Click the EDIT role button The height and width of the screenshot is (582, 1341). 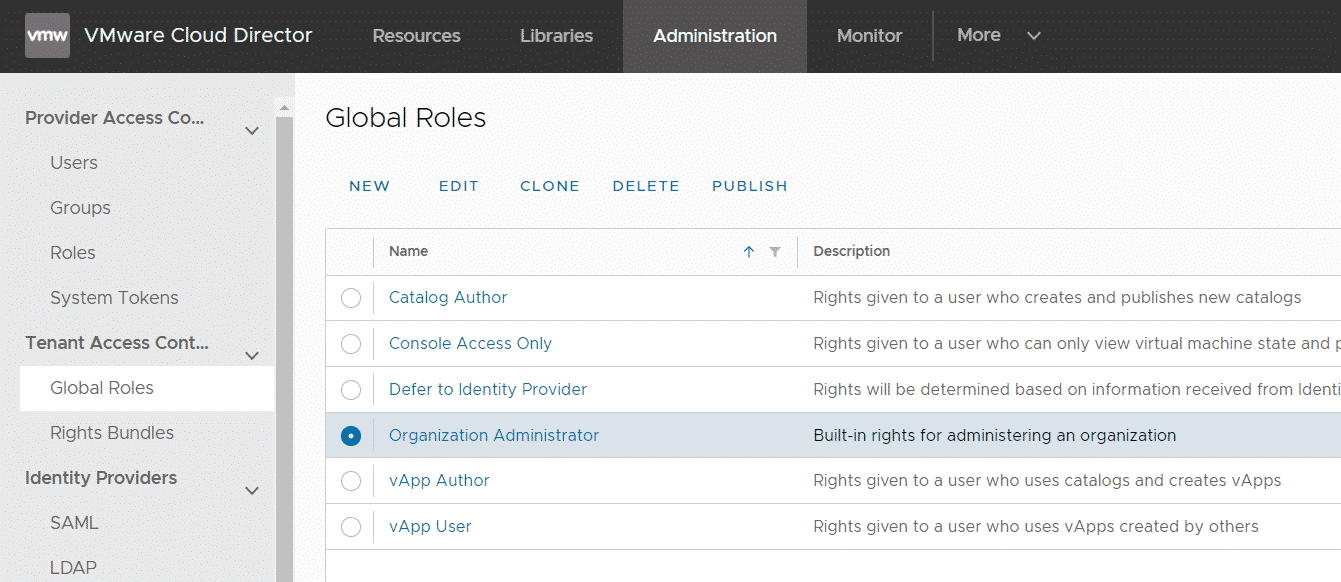(x=459, y=186)
